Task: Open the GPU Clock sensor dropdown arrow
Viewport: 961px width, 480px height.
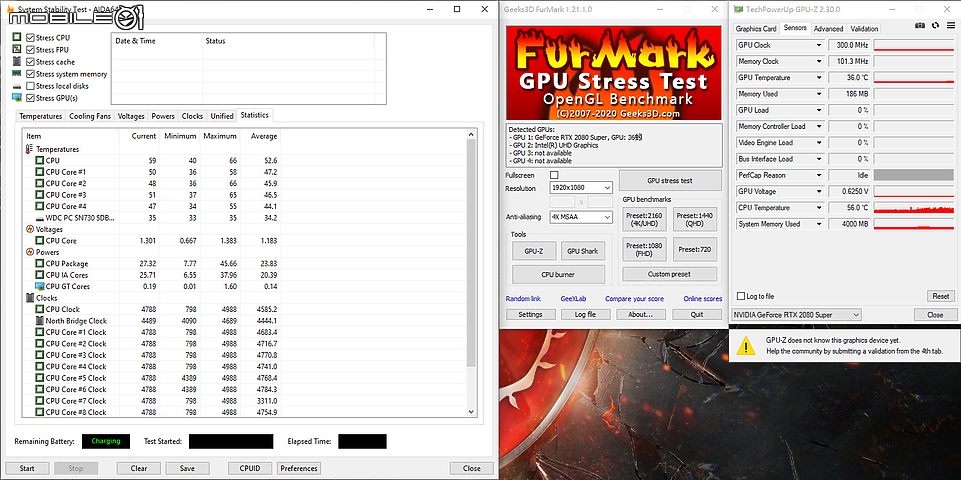Action: tap(819, 45)
